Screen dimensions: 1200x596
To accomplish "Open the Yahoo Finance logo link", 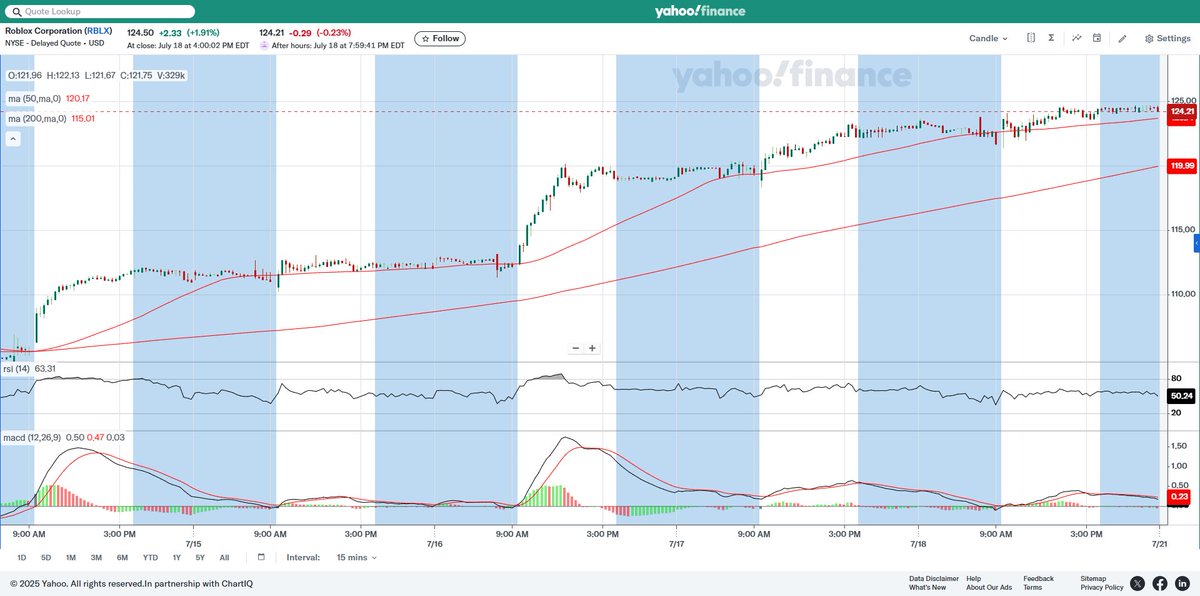I will pyautogui.click(x=701, y=11).
